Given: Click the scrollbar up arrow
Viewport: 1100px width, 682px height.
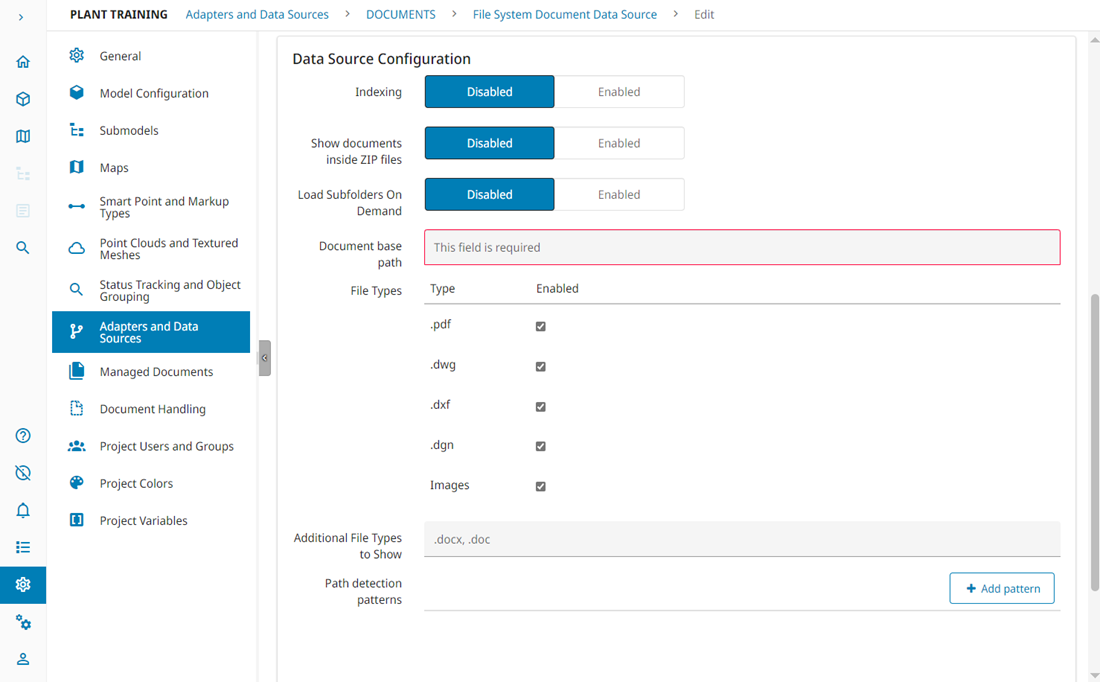Looking at the screenshot, I should (1094, 40).
